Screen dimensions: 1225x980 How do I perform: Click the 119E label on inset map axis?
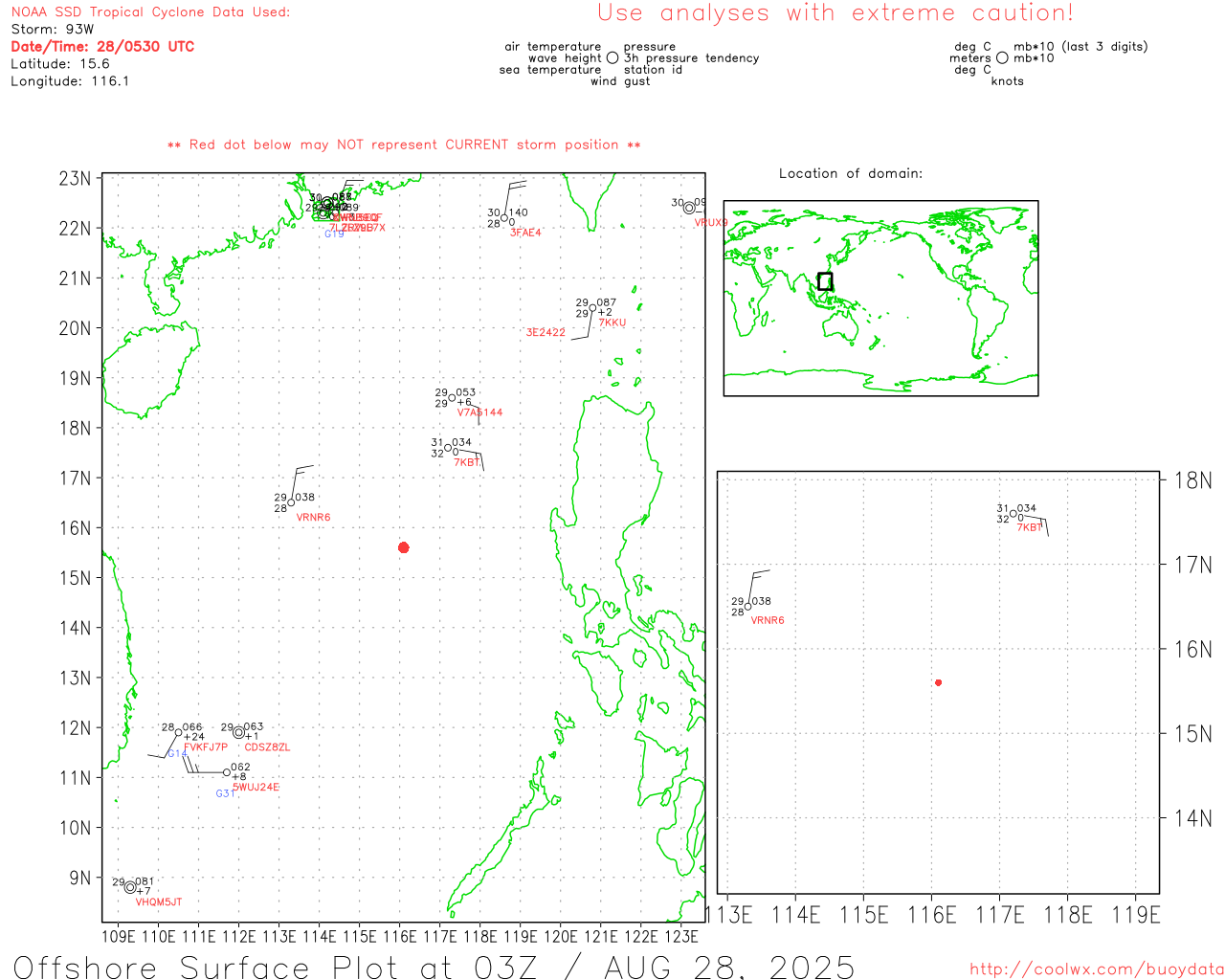pyautogui.click(x=1136, y=915)
